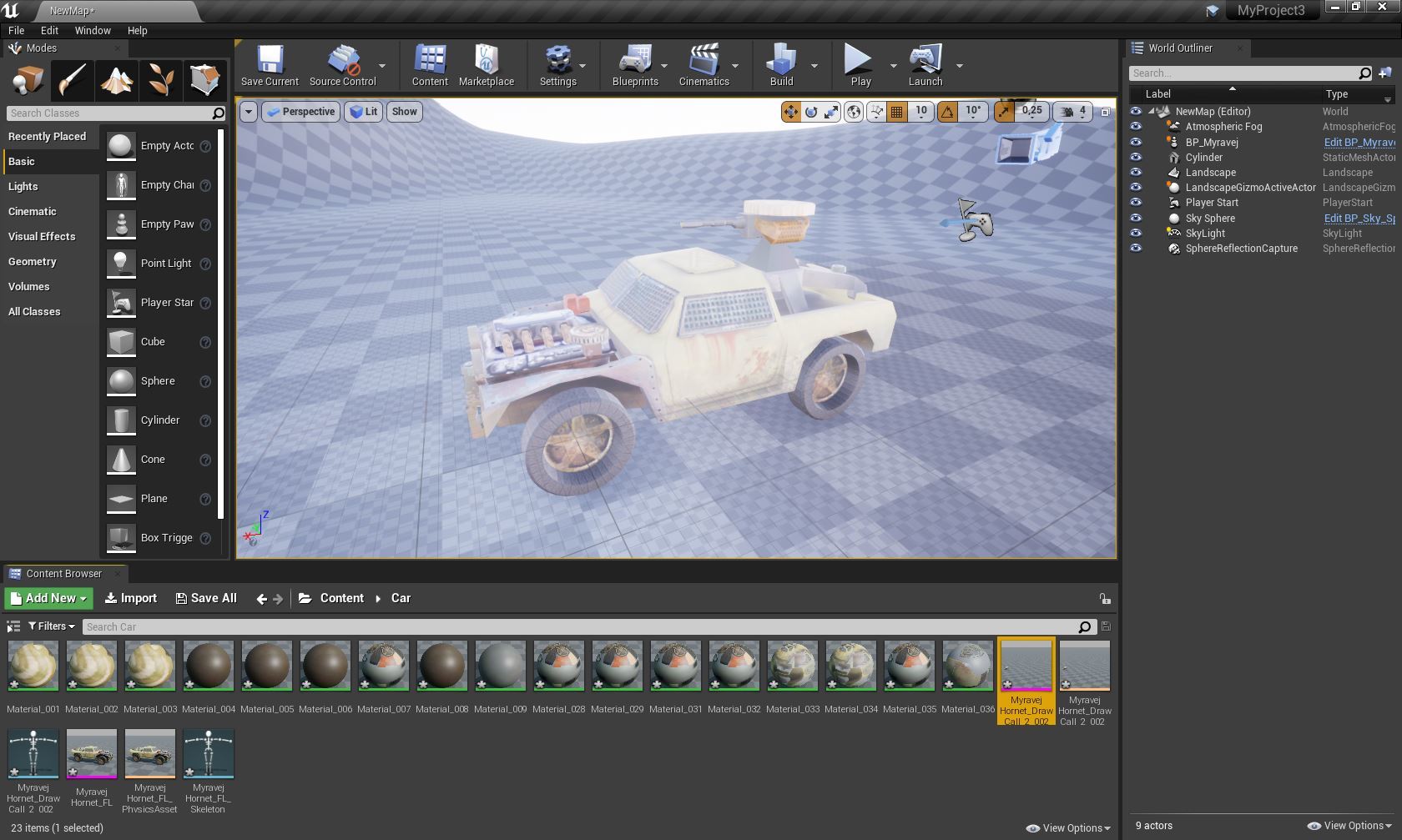Open the Window menu

pyautogui.click(x=93, y=30)
